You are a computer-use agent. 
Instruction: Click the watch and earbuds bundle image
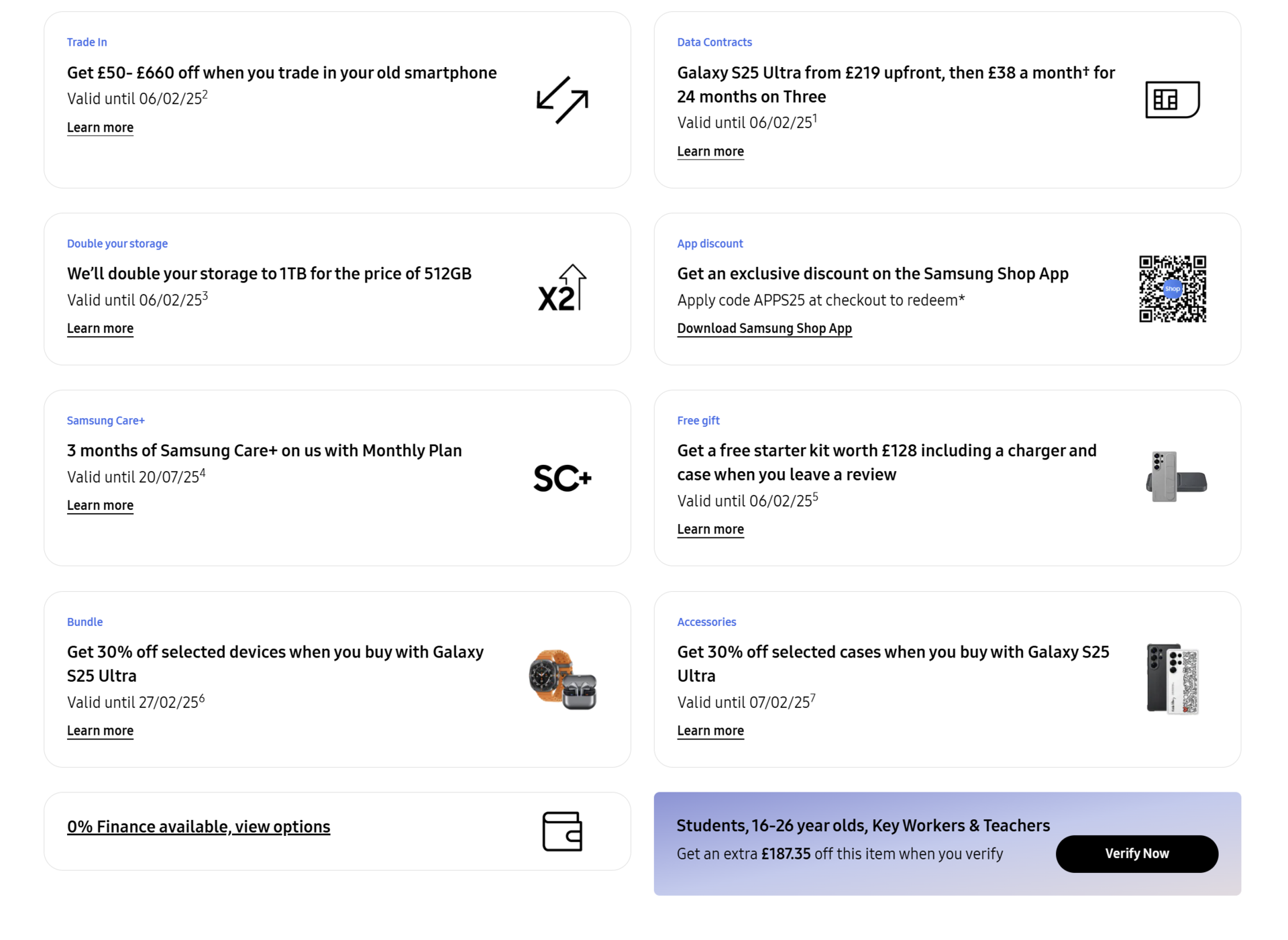562,679
